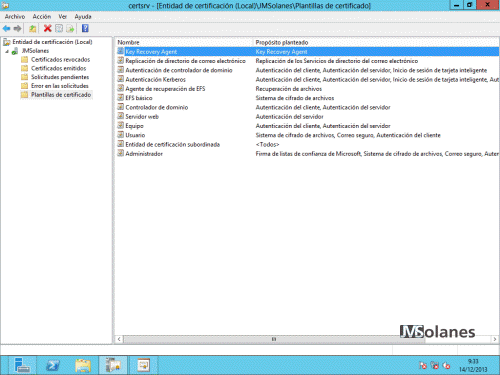The image size is (500, 375).
Task: Open File Explorer from taskbar
Action: point(83,365)
